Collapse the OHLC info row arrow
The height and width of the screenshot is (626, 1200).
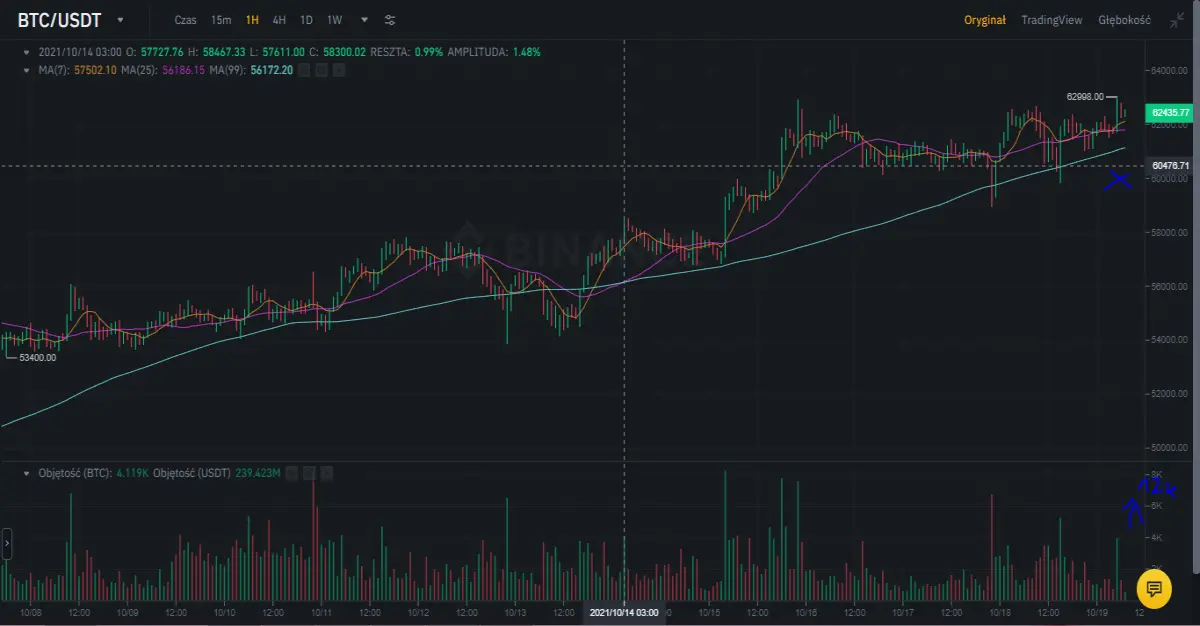24,51
